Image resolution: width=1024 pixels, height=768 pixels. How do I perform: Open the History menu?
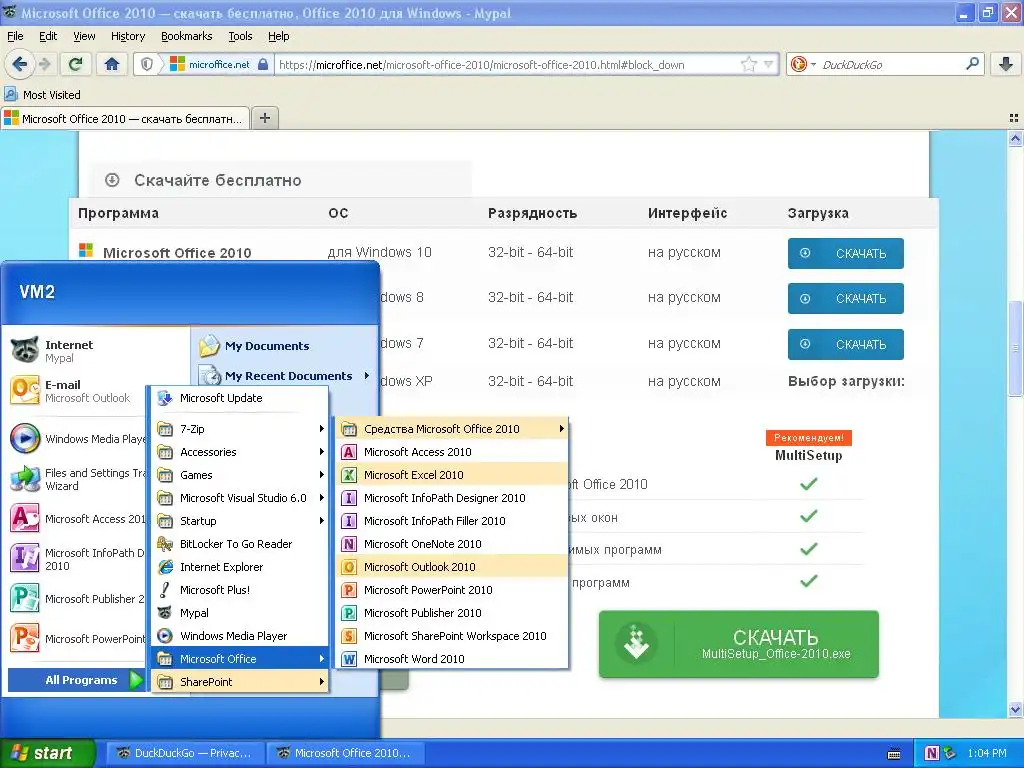127,36
